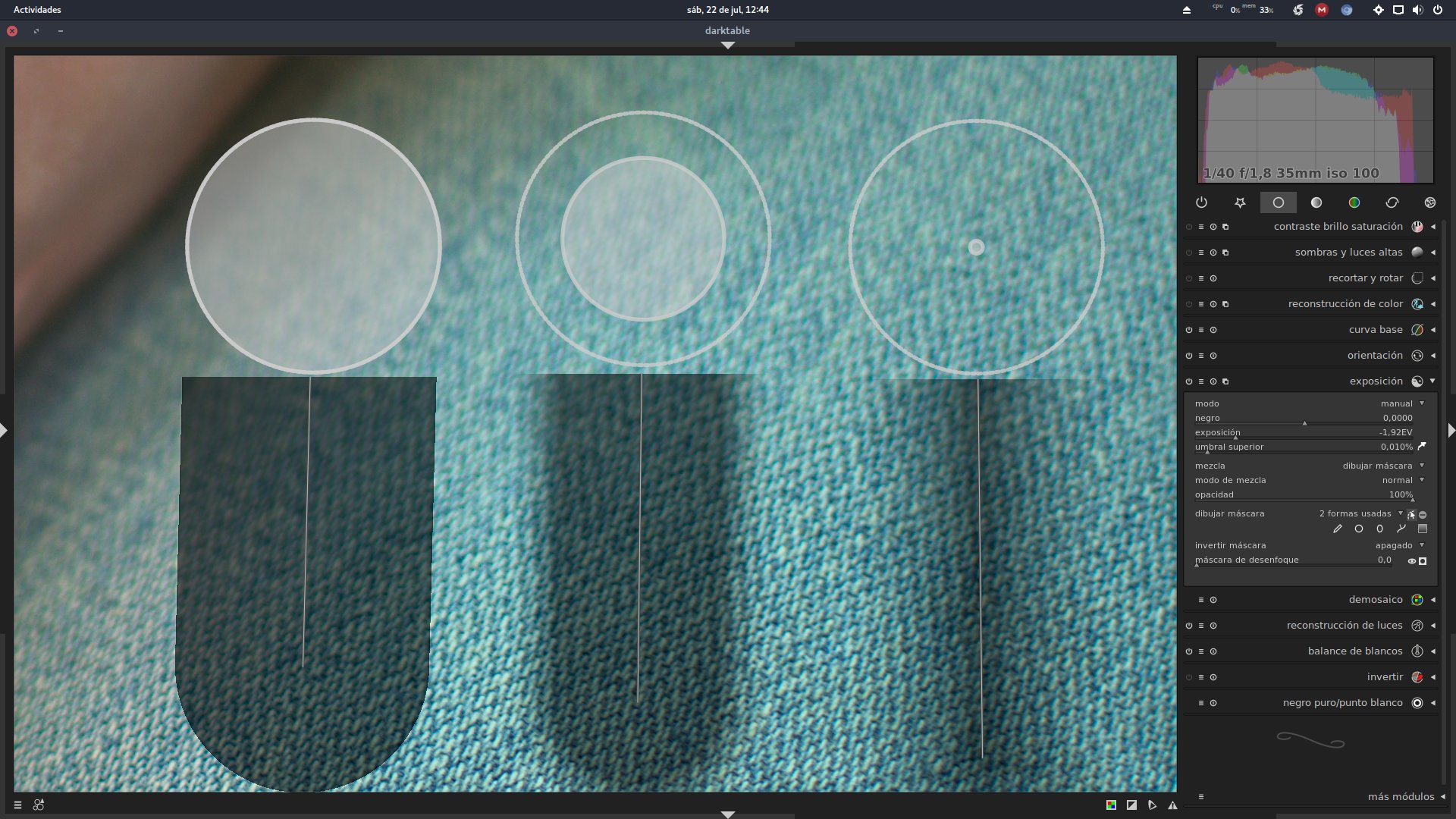Add a path mask shape
The width and height of the screenshot is (1456, 819).
pyautogui.click(x=1401, y=529)
